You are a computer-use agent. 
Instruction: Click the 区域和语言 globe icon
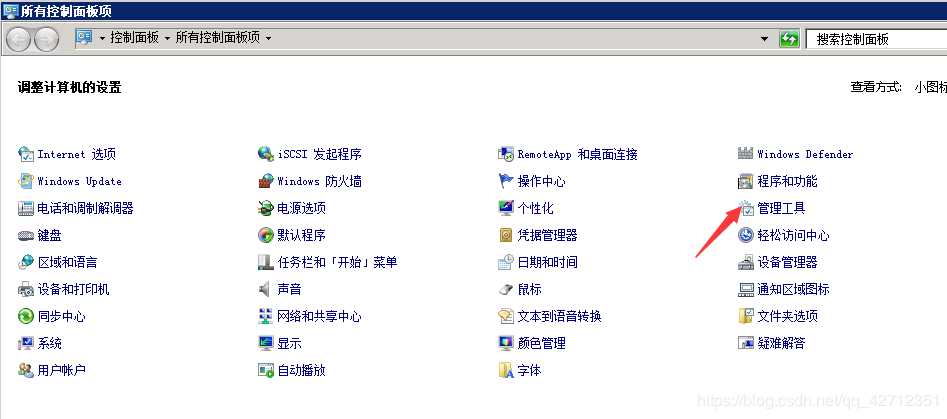click(x=26, y=262)
